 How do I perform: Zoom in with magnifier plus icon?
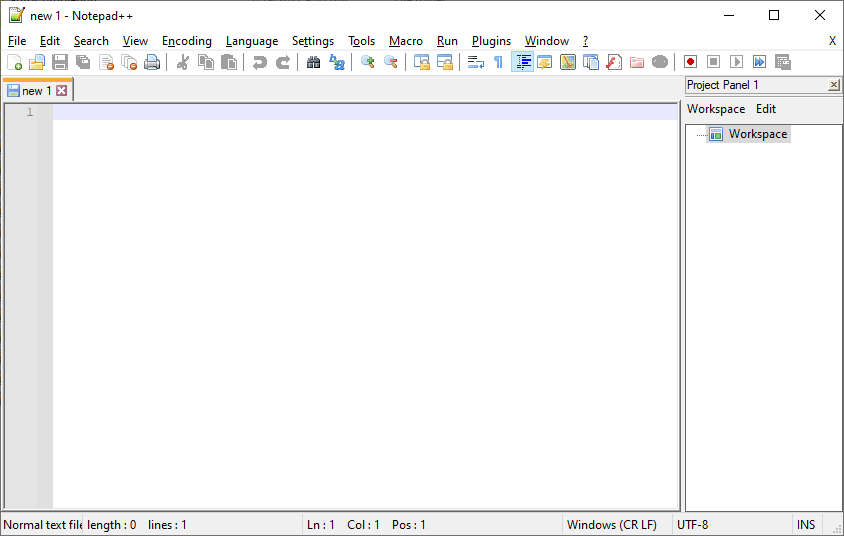pyautogui.click(x=368, y=62)
